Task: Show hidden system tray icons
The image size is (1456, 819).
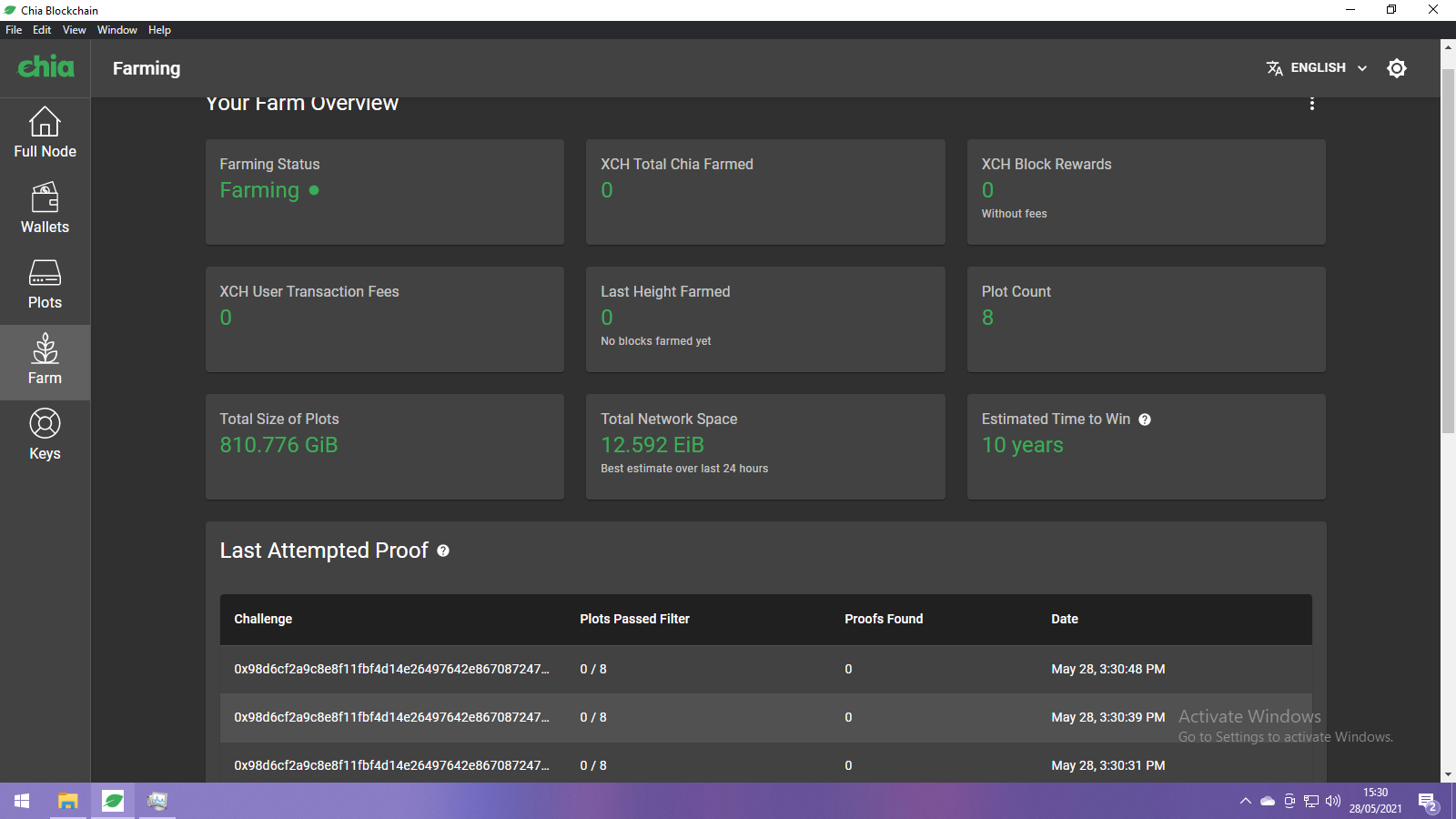Action: [1245, 801]
